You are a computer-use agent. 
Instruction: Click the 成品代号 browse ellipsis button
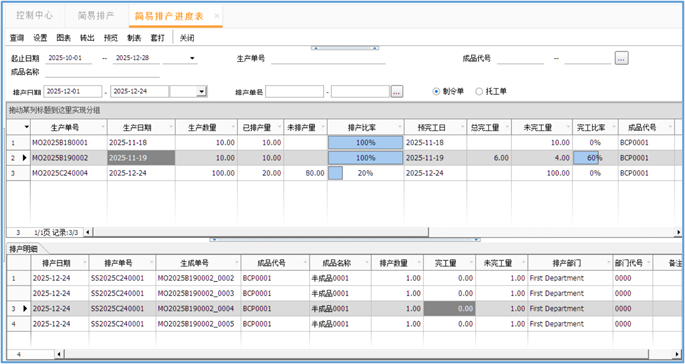coord(622,58)
